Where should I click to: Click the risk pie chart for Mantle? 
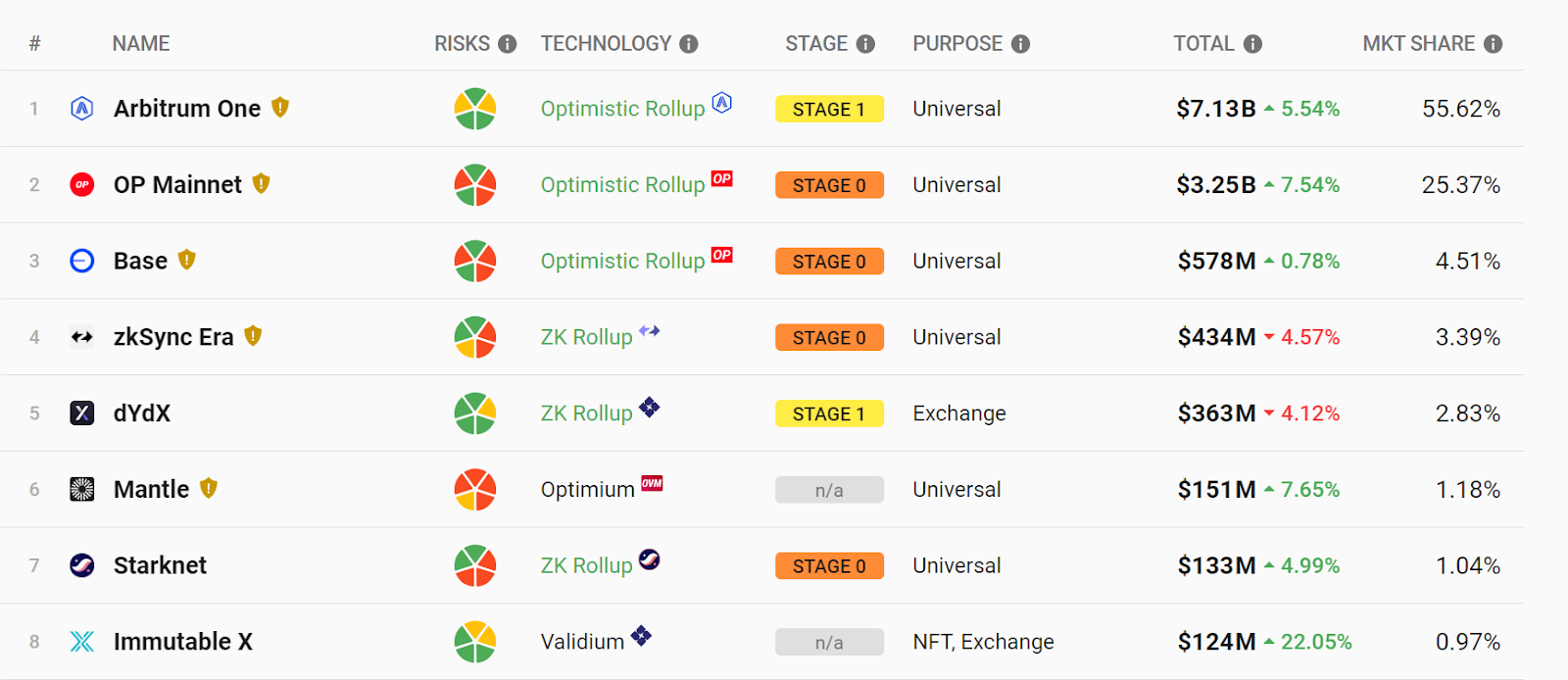click(475, 490)
